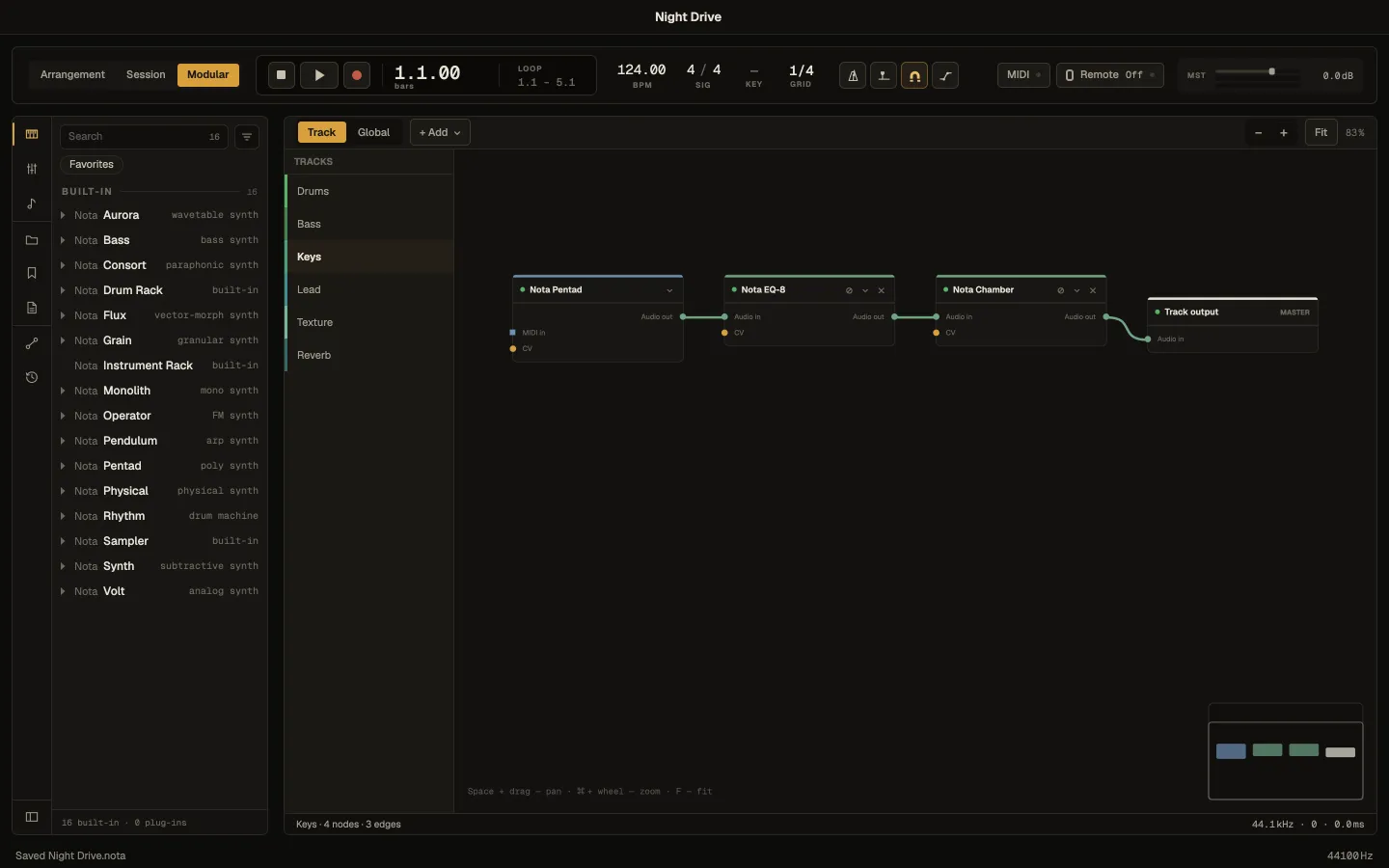Screen dimensions: 1389x868
Task: Open the routing connections sidebar icon
Action: click(32, 343)
